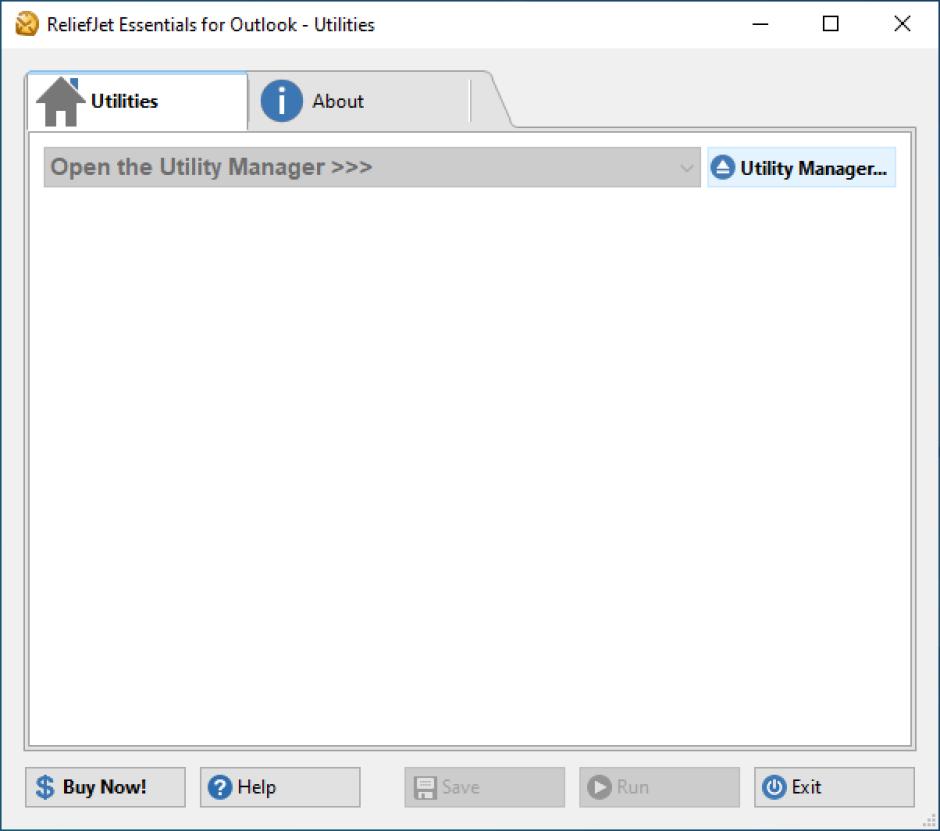Maximize the ReliefJet window
The image size is (940, 831).
coord(830,24)
